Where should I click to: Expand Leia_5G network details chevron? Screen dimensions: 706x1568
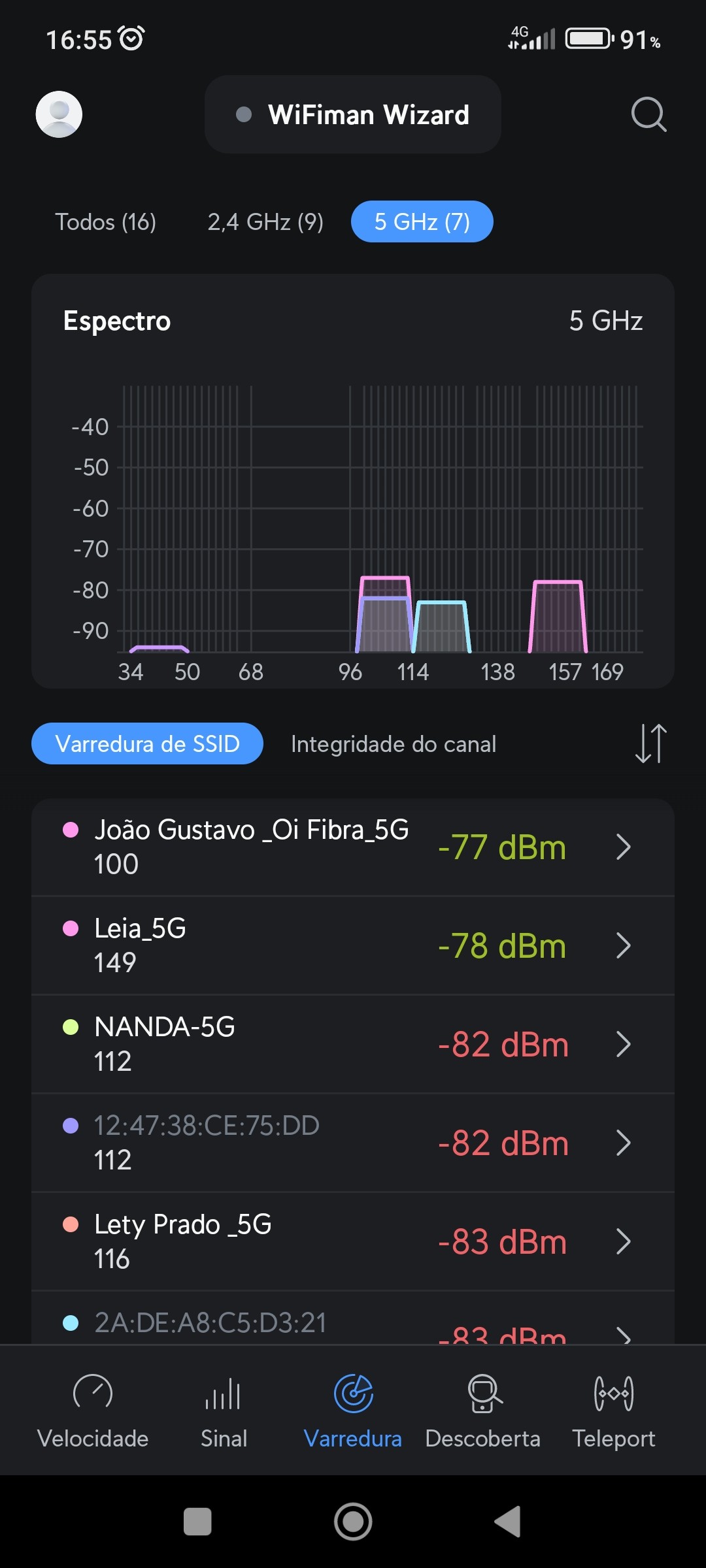624,945
